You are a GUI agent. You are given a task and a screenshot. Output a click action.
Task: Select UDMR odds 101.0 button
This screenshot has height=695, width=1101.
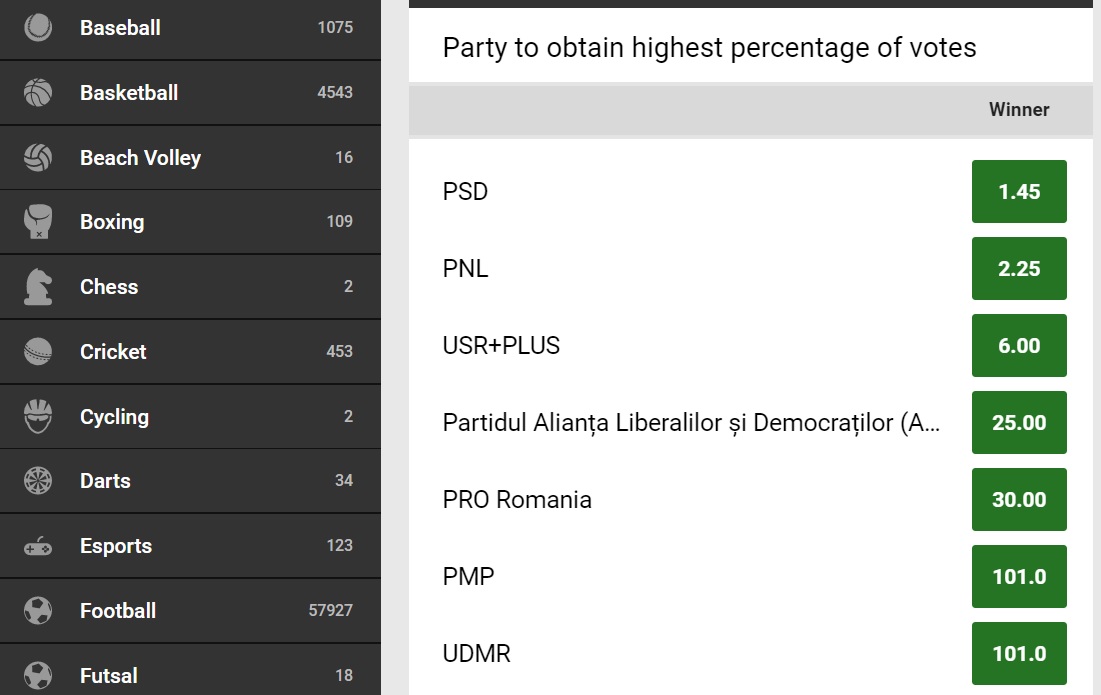click(1019, 654)
